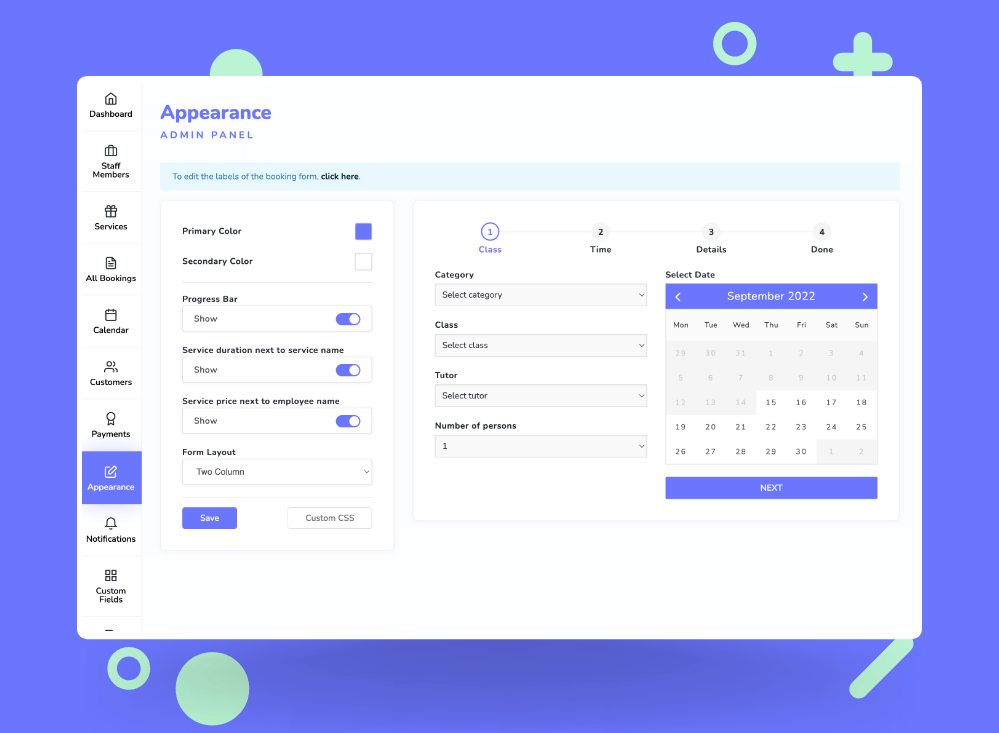Open the Custom Fields section

110,585
